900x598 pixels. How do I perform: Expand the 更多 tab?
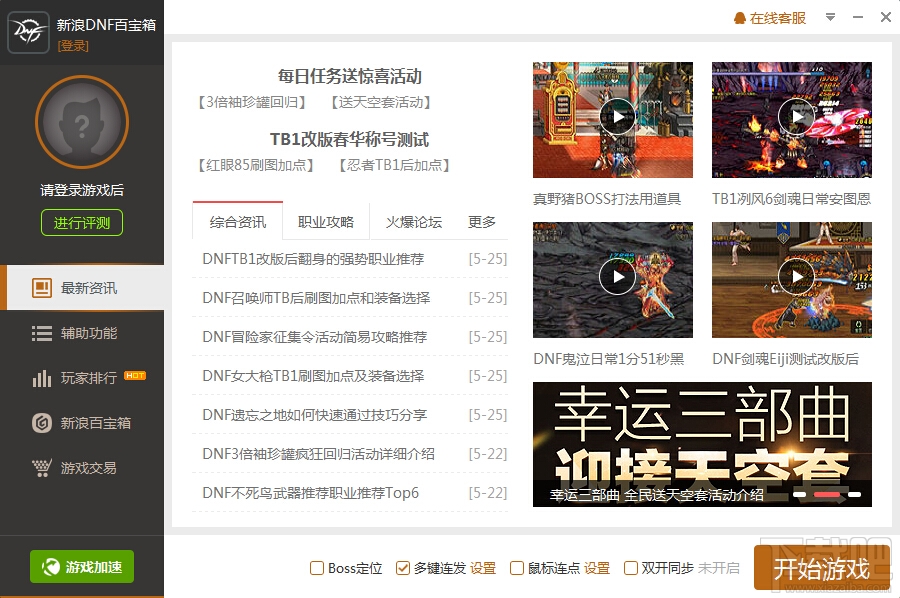(x=482, y=222)
